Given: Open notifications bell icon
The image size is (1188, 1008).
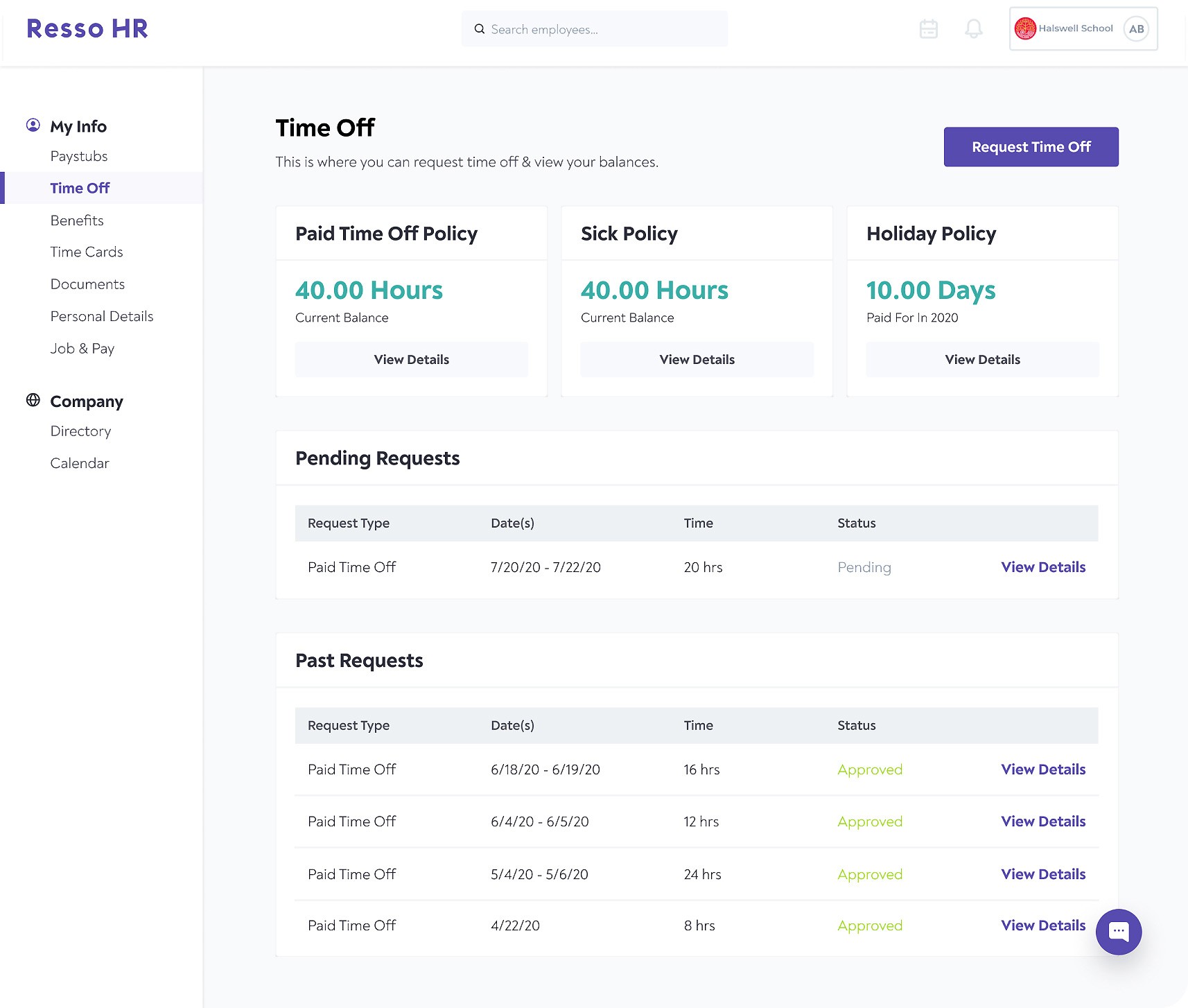Looking at the screenshot, I should pyautogui.click(x=974, y=29).
